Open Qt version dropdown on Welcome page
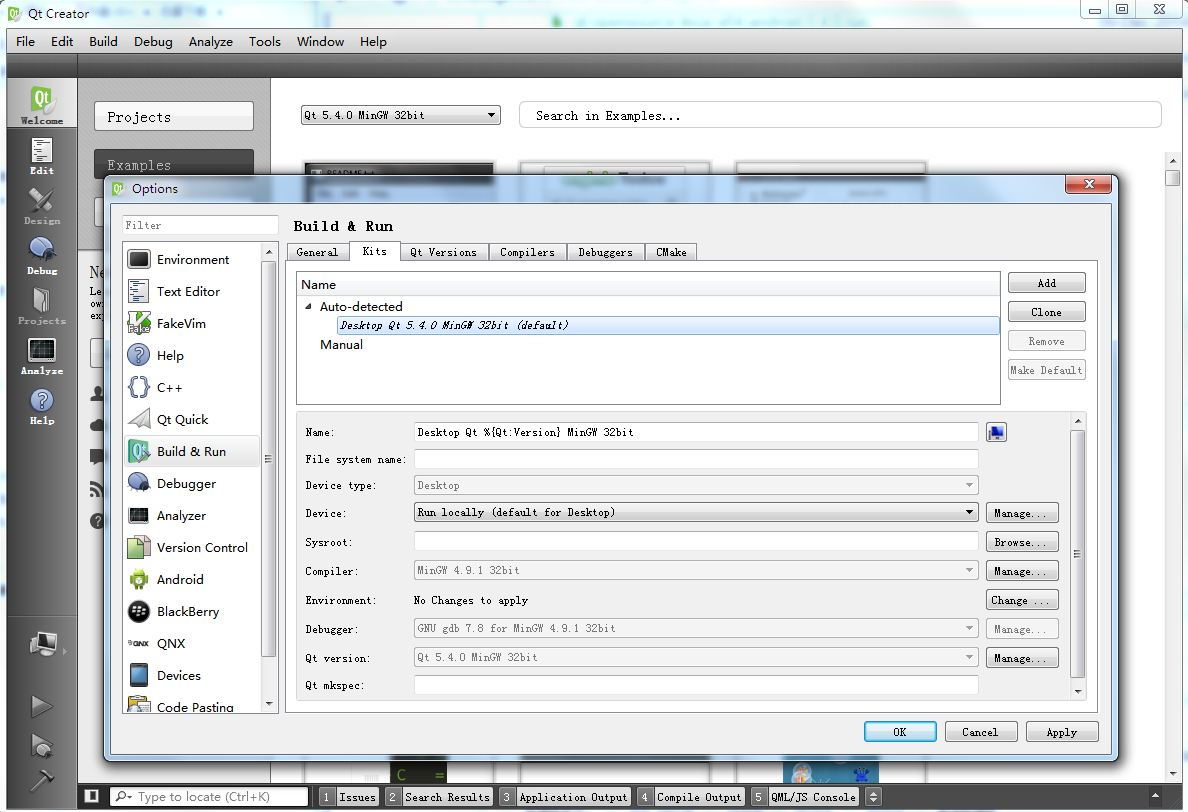The height and width of the screenshot is (812, 1188). pos(401,115)
